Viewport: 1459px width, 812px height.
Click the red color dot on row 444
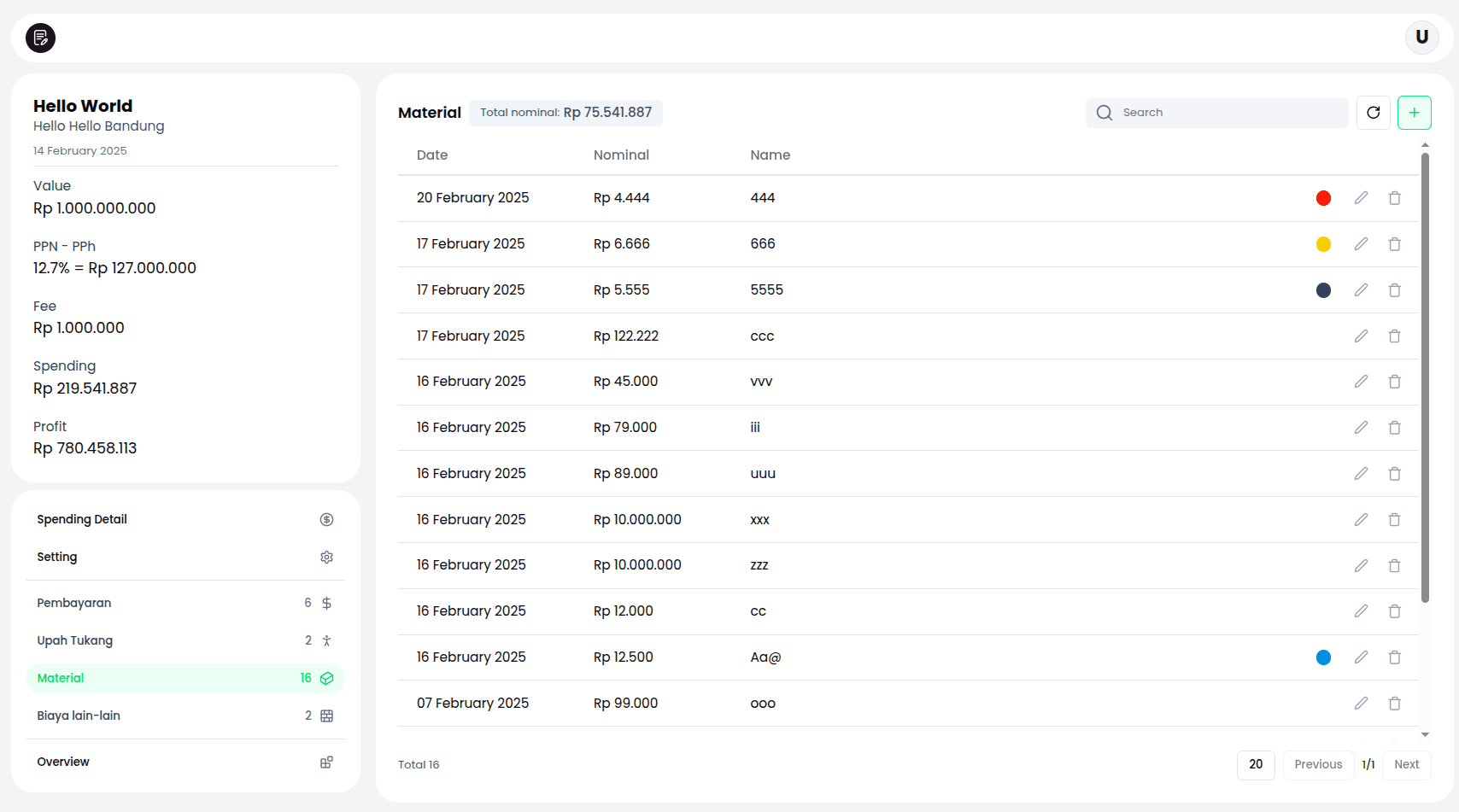pyautogui.click(x=1323, y=198)
